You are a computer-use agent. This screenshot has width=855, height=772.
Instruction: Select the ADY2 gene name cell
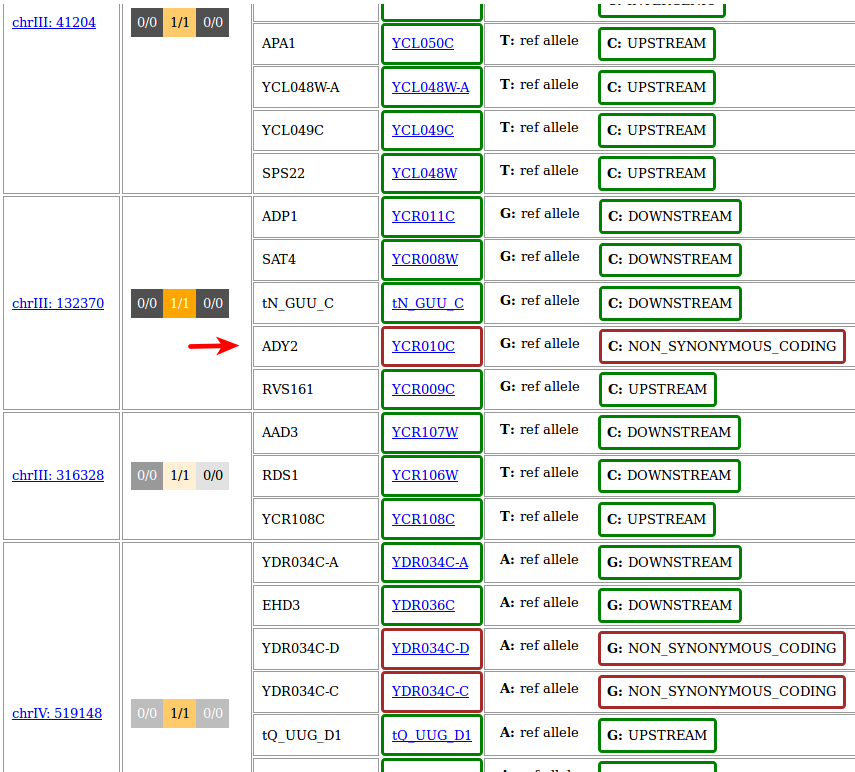coord(316,346)
